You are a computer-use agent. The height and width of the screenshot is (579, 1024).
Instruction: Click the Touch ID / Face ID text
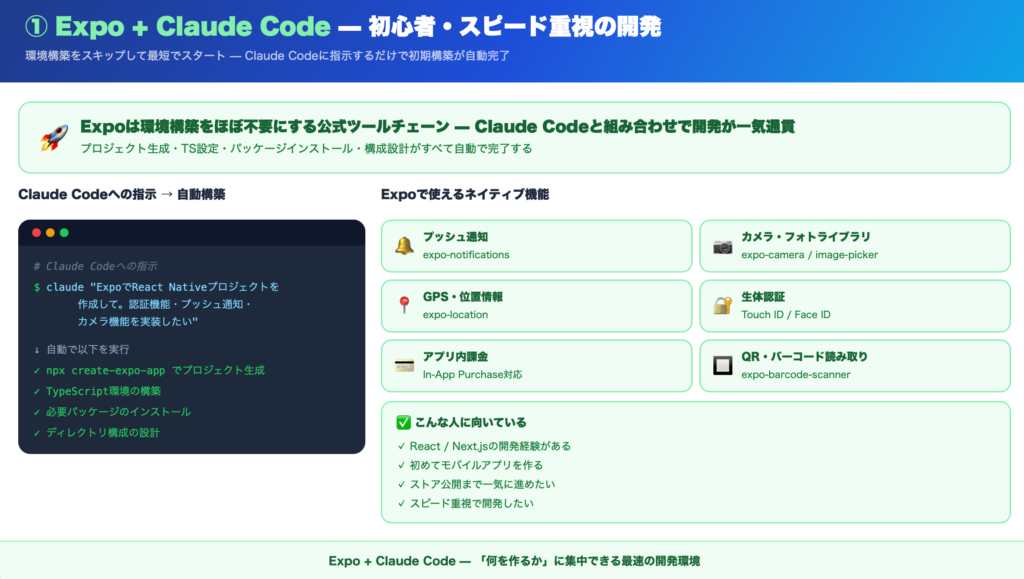[x=785, y=315]
